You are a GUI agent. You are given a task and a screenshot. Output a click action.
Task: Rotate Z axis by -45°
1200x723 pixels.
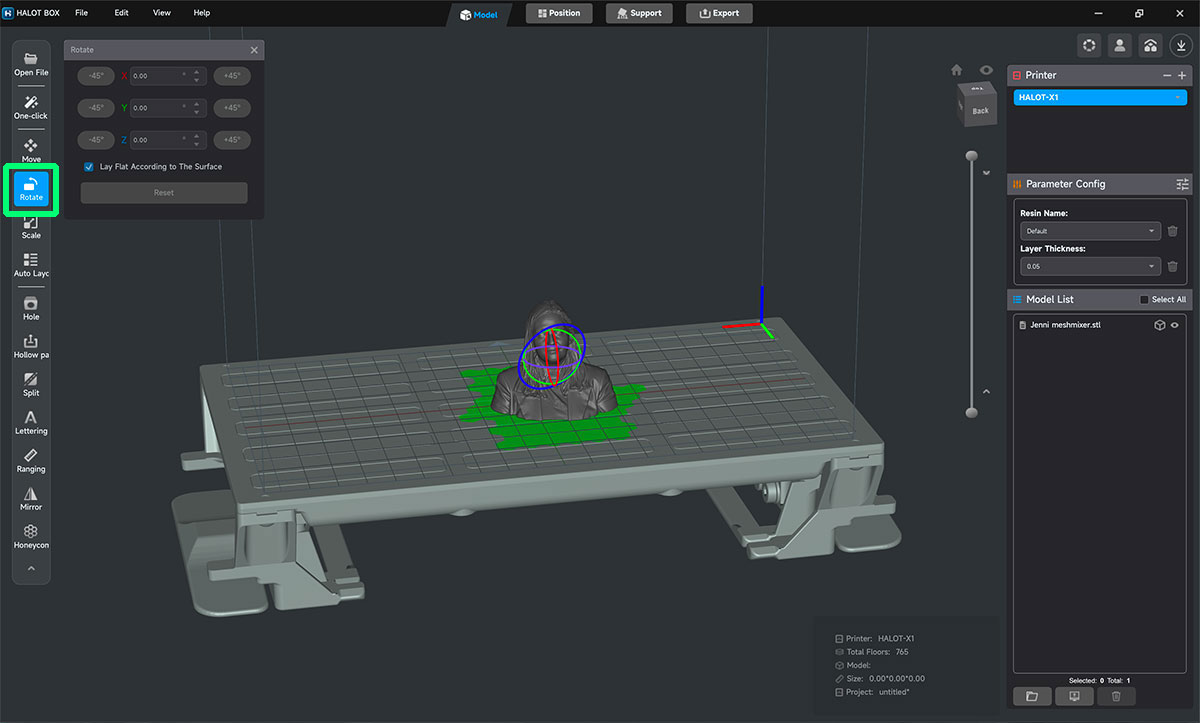(x=96, y=140)
